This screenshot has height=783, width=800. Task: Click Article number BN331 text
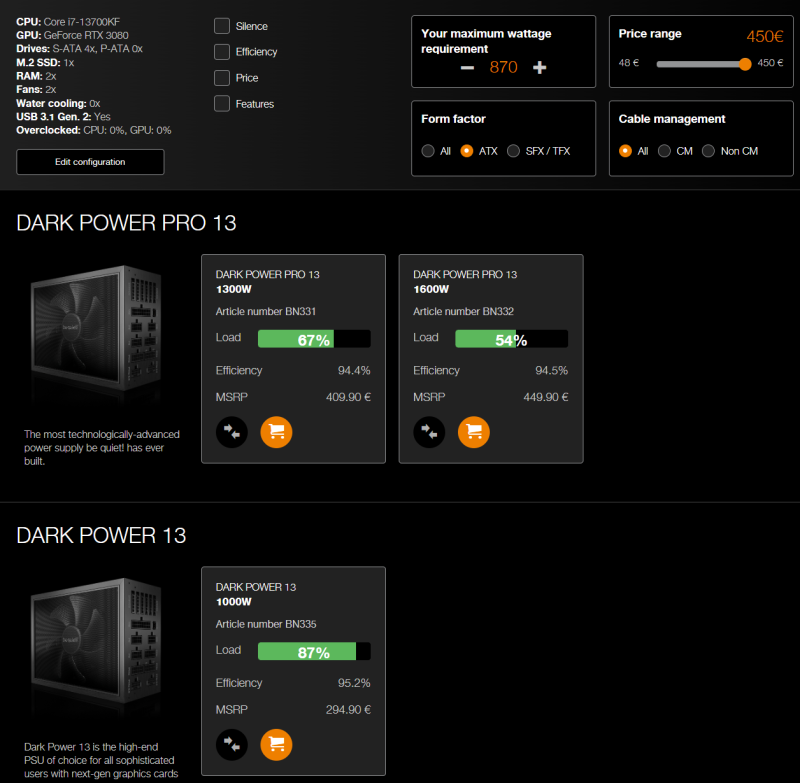[266, 311]
